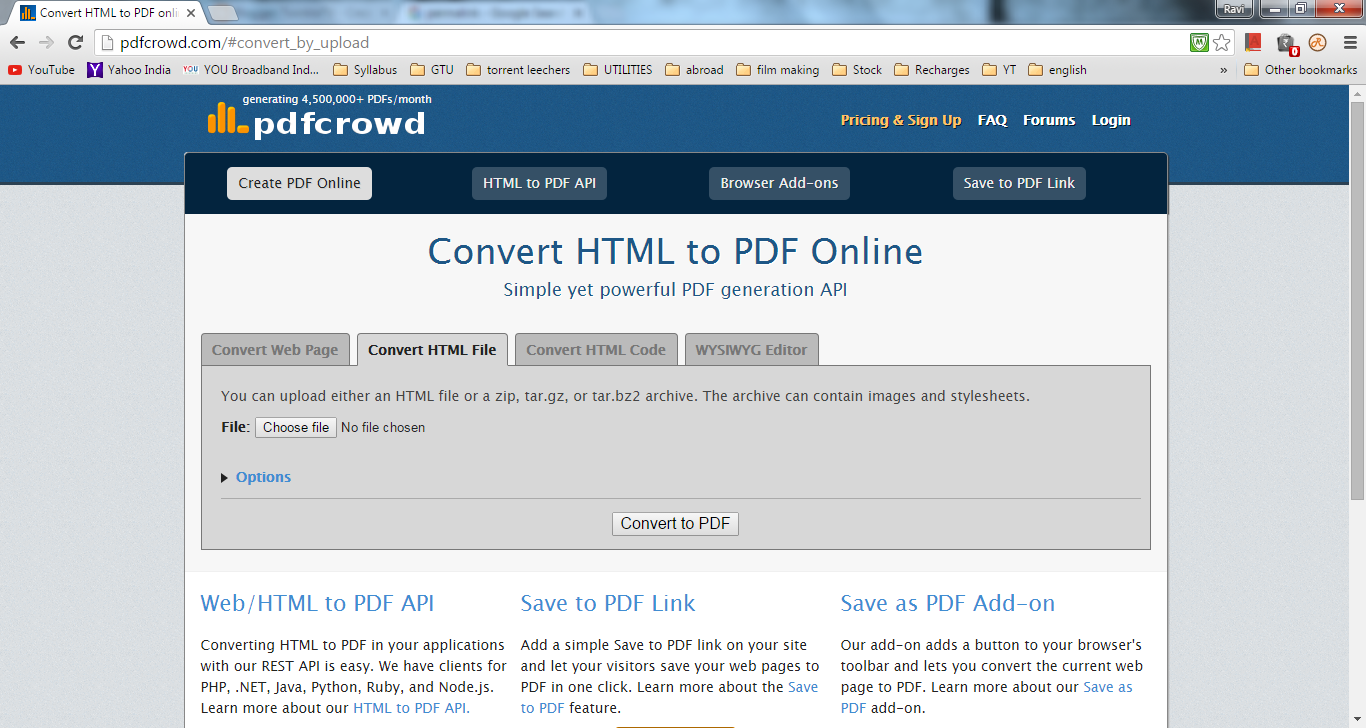1366x728 pixels.
Task: Click the rupee extension icon with 0 badge
Action: (x=1284, y=44)
